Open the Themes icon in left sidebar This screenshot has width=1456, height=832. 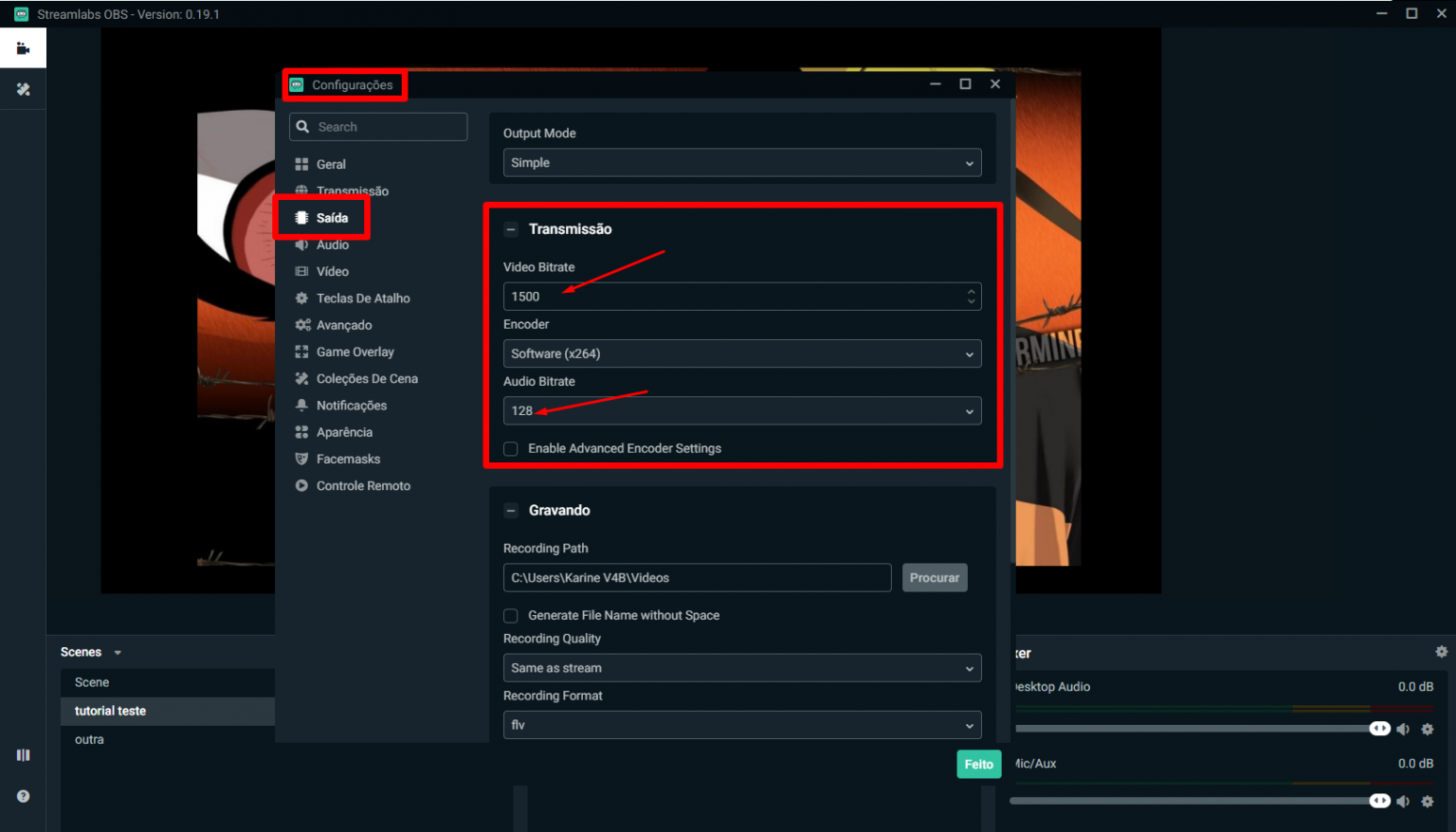click(23, 89)
